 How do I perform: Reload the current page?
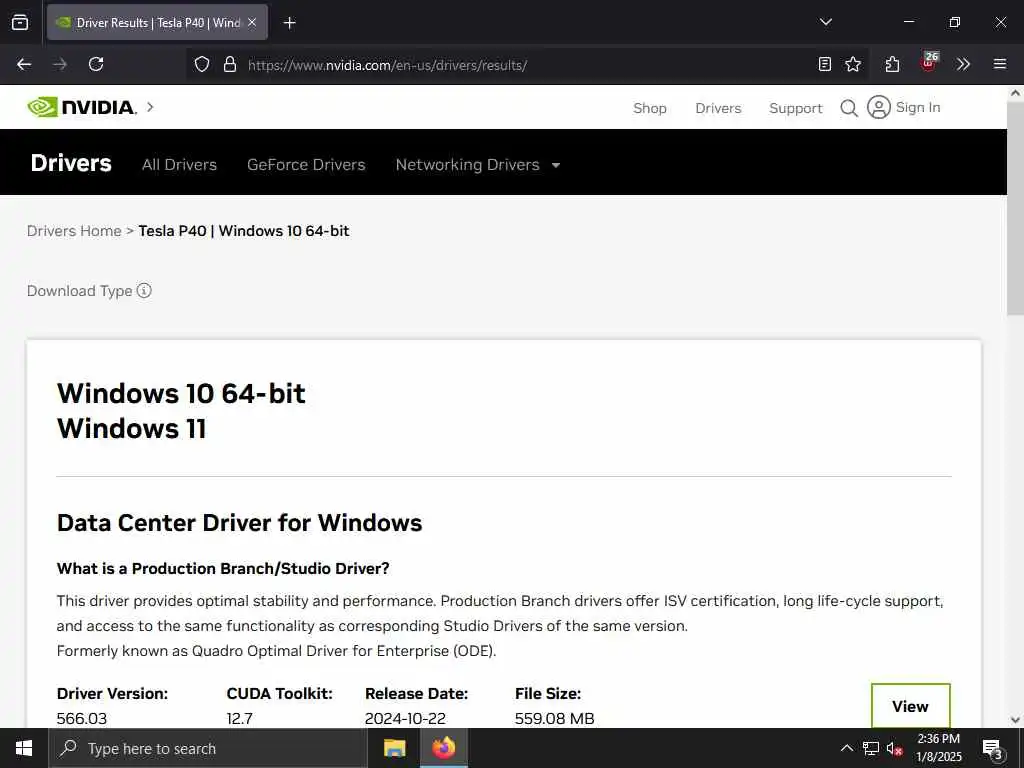pyautogui.click(x=96, y=64)
